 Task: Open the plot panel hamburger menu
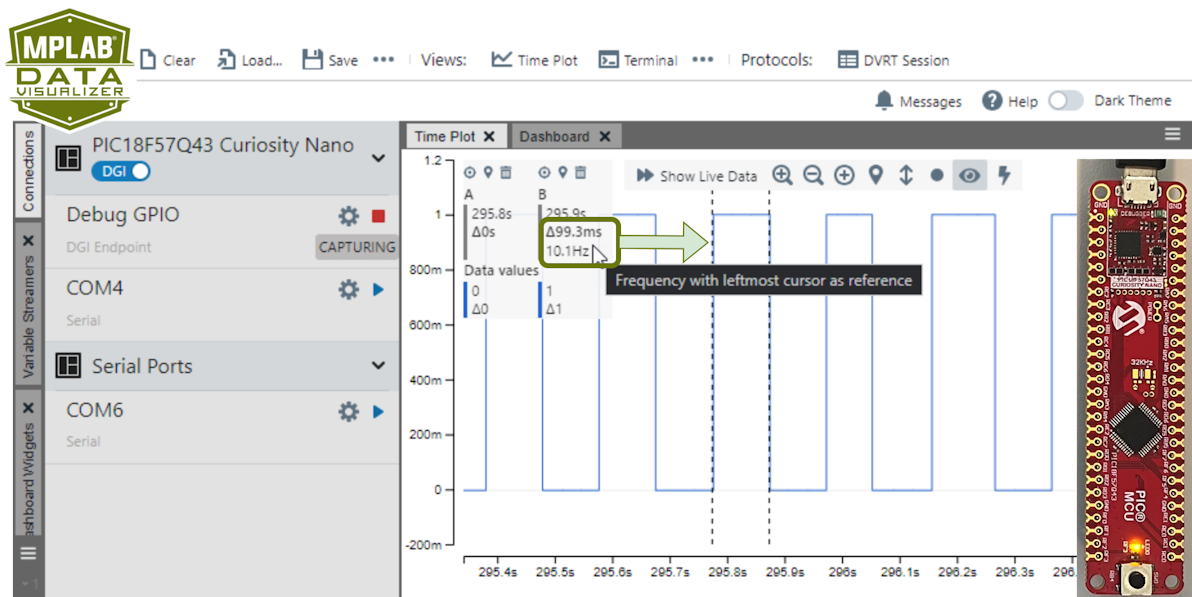click(x=1173, y=135)
